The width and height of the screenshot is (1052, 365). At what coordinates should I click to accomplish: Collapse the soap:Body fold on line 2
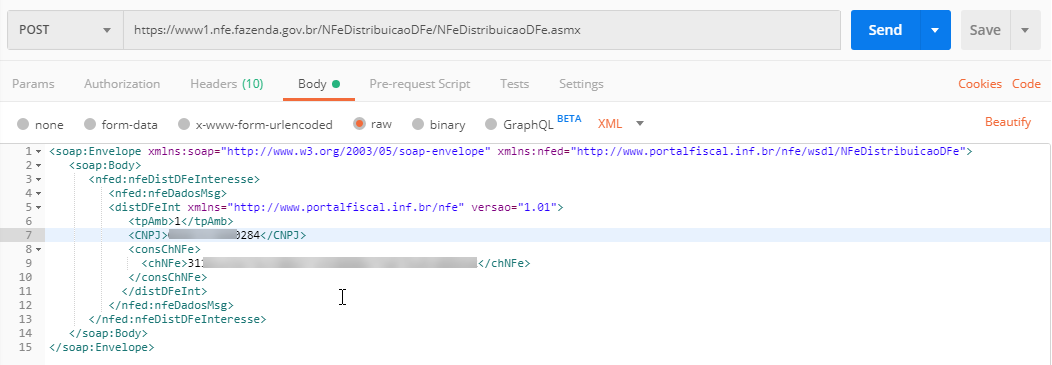pyautogui.click(x=38, y=165)
